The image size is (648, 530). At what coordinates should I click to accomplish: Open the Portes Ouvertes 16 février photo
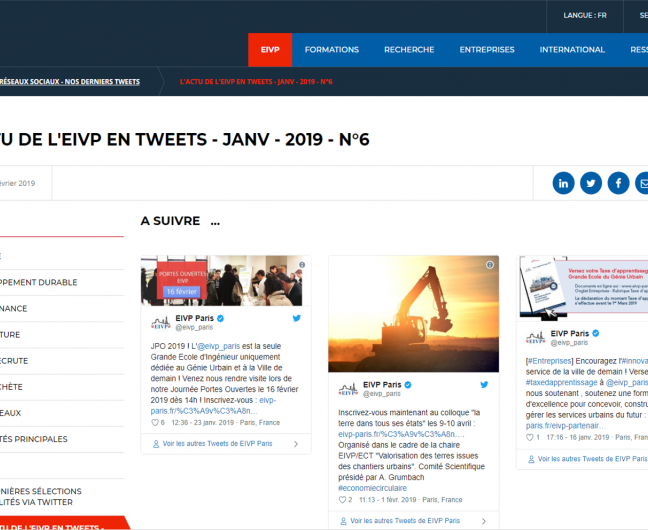click(x=222, y=281)
